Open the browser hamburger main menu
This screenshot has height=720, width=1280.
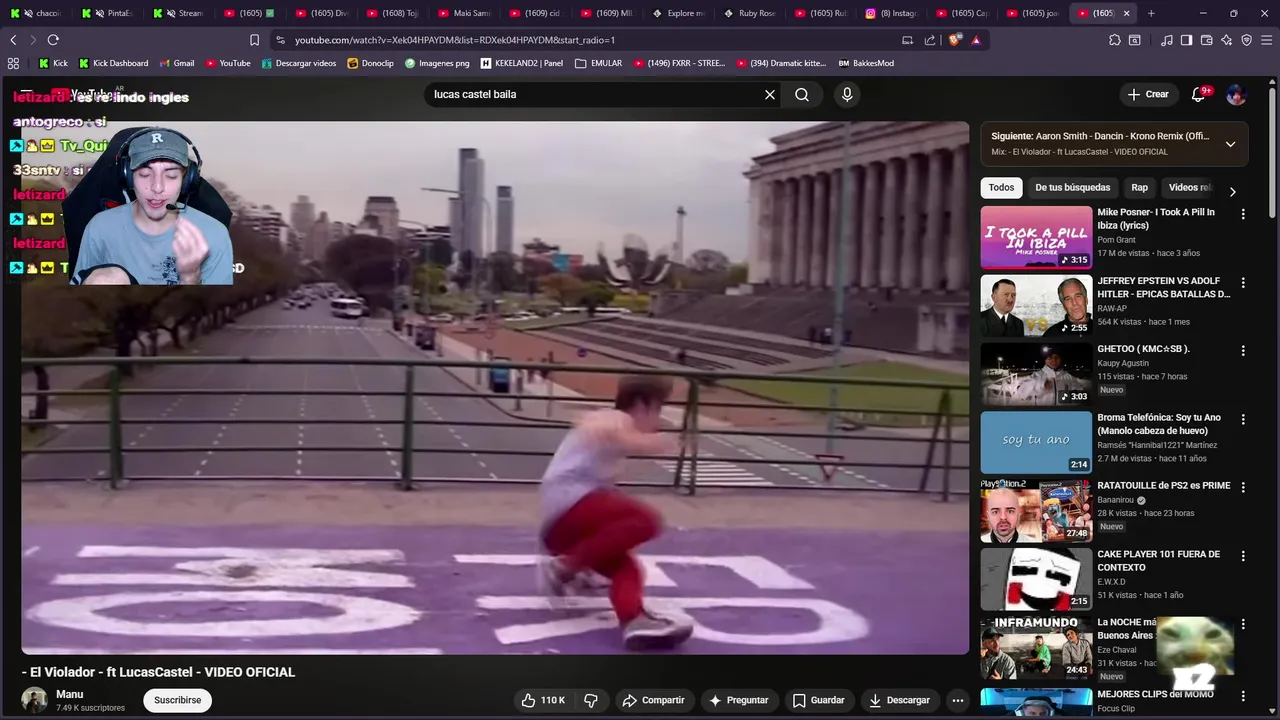(1267, 40)
